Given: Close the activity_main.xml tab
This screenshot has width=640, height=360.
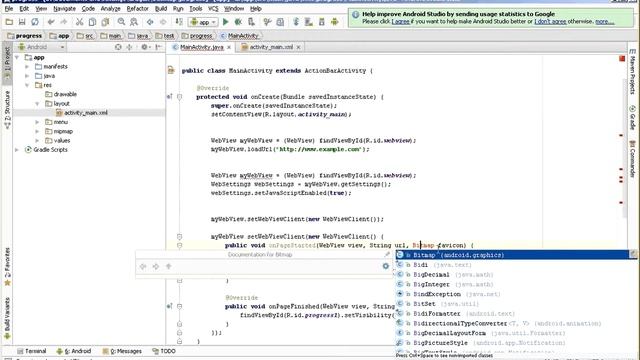Looking at the screenshot, I should click(298, 47).
